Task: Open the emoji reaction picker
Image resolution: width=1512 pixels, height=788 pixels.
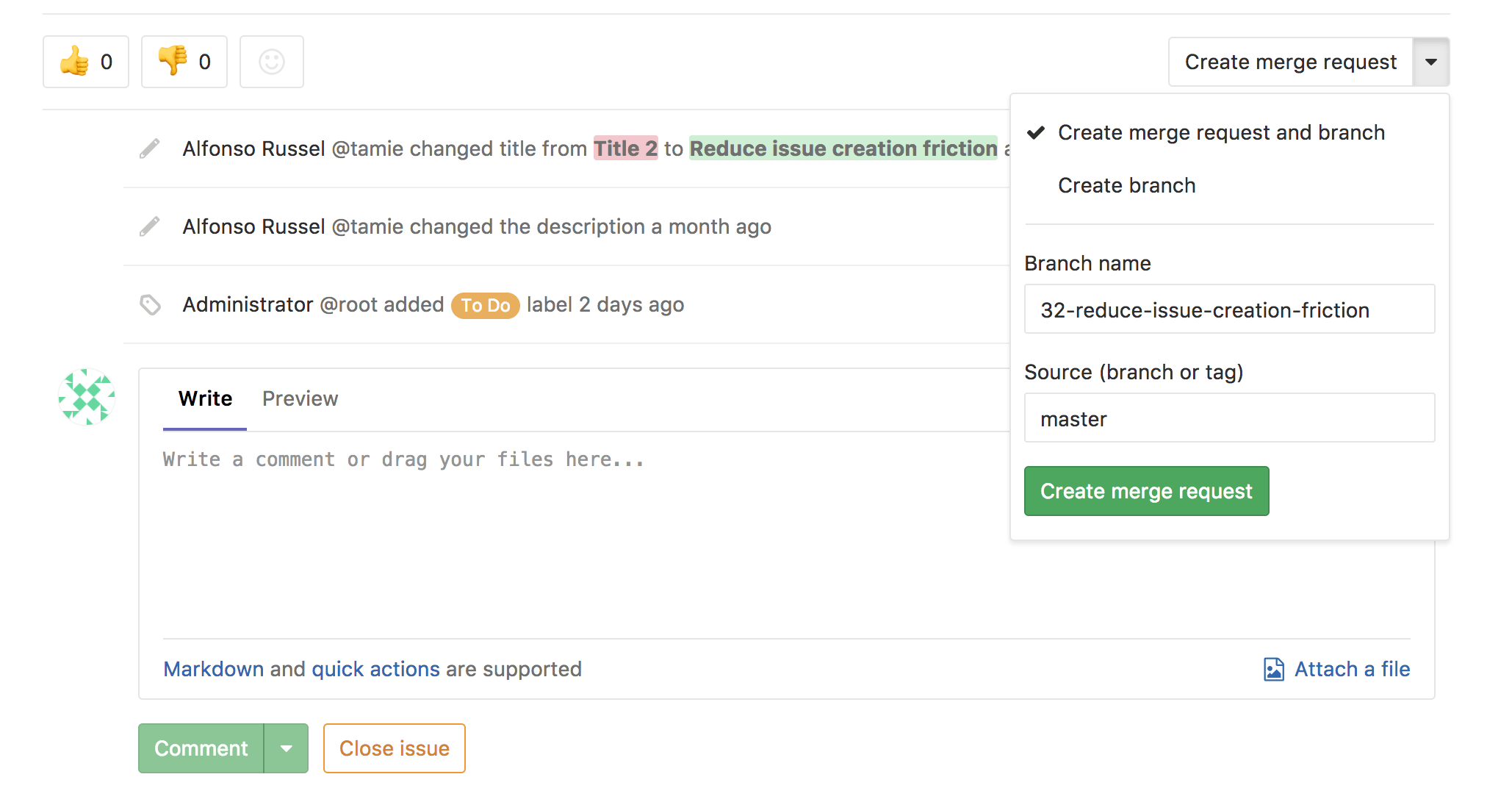Action: pos(271,62)
